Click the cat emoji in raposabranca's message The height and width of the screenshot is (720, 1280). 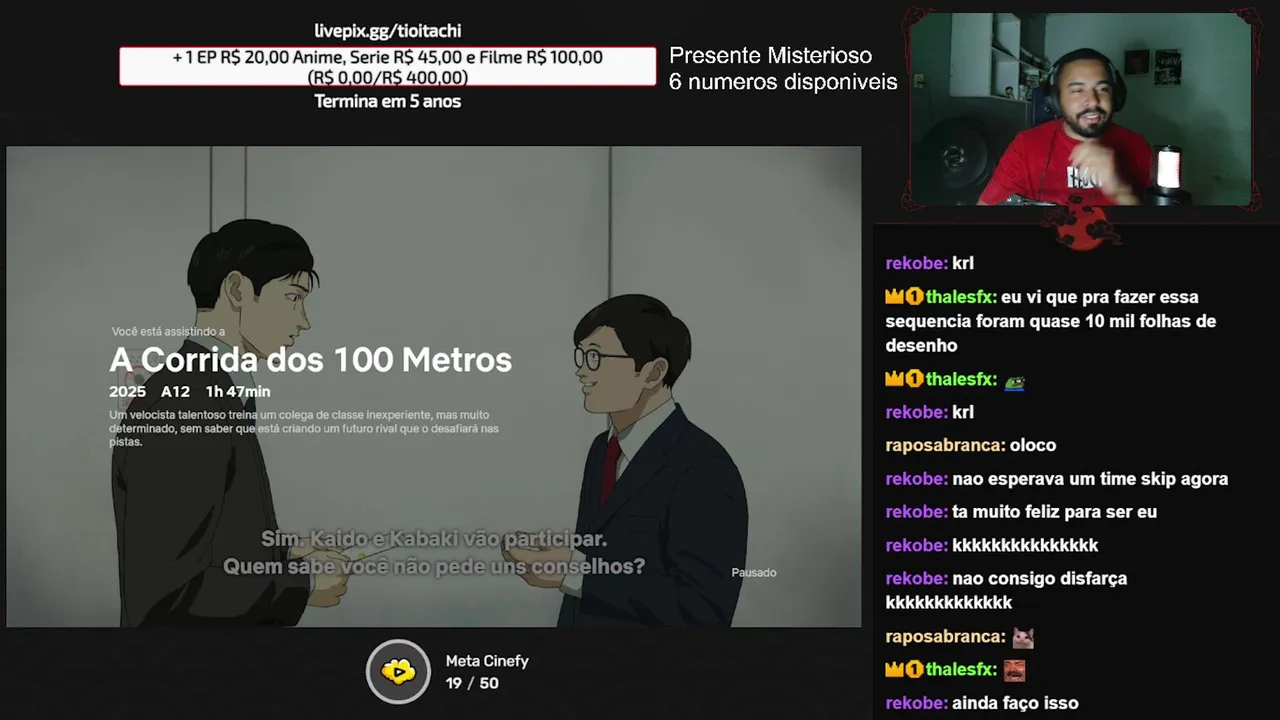(x=1022, y=637)
